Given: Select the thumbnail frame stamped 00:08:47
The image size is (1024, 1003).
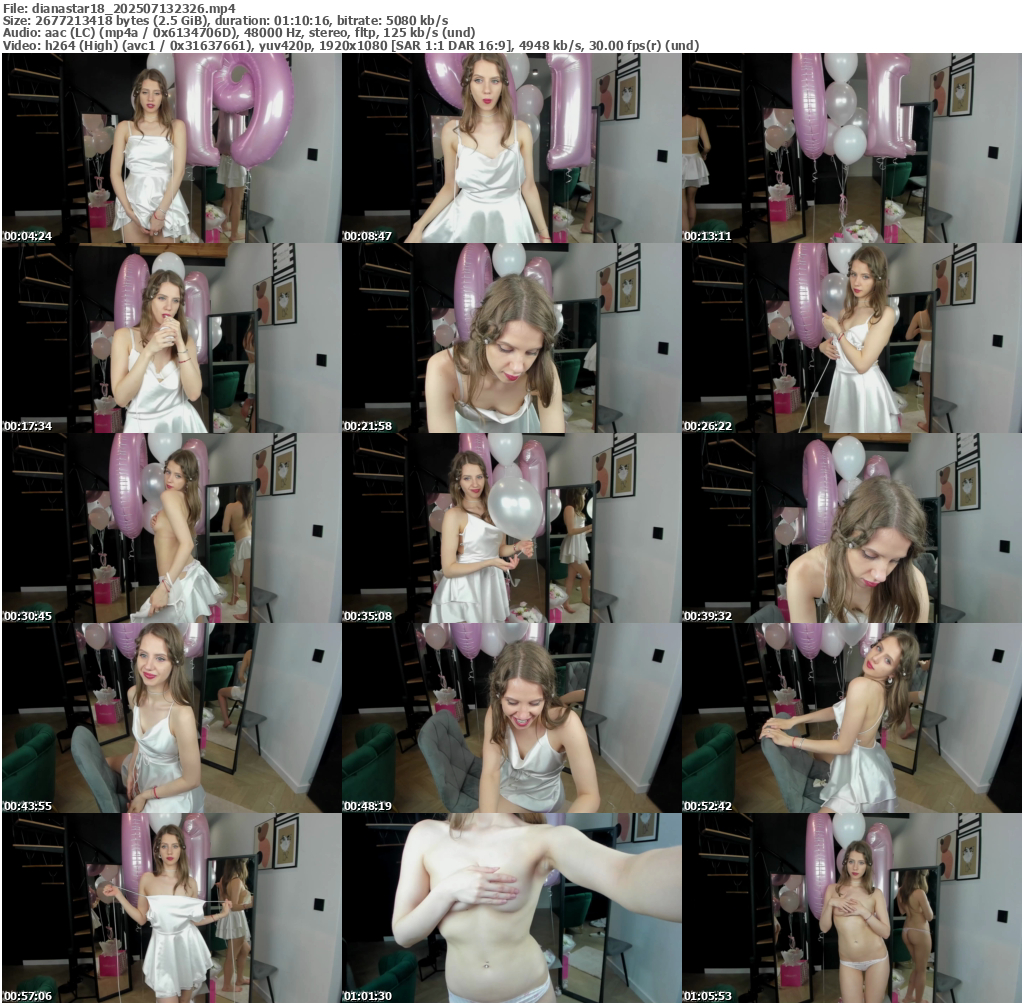Looking at the screenshot, I should (511, 148).
